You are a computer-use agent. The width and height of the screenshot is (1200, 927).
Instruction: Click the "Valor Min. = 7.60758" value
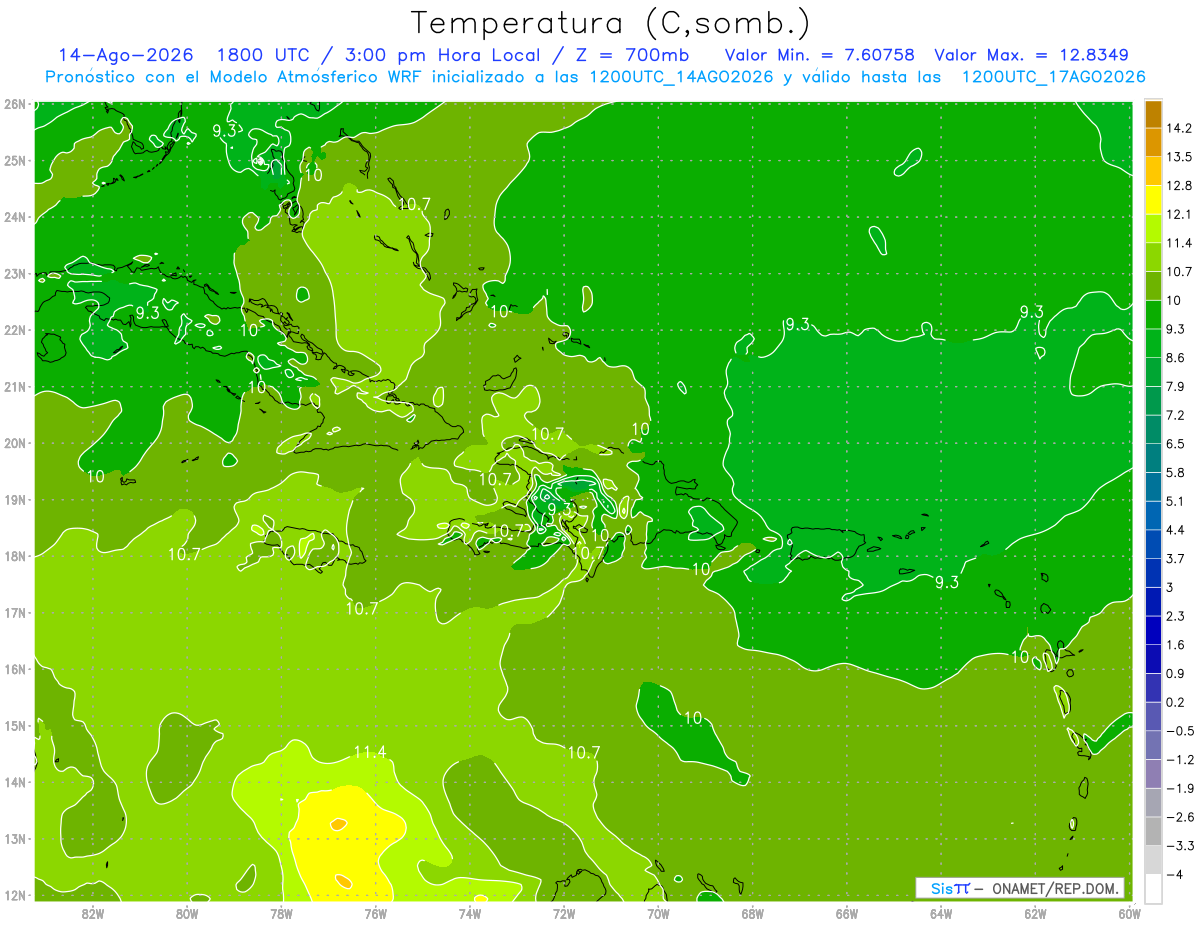click(819, 55)
